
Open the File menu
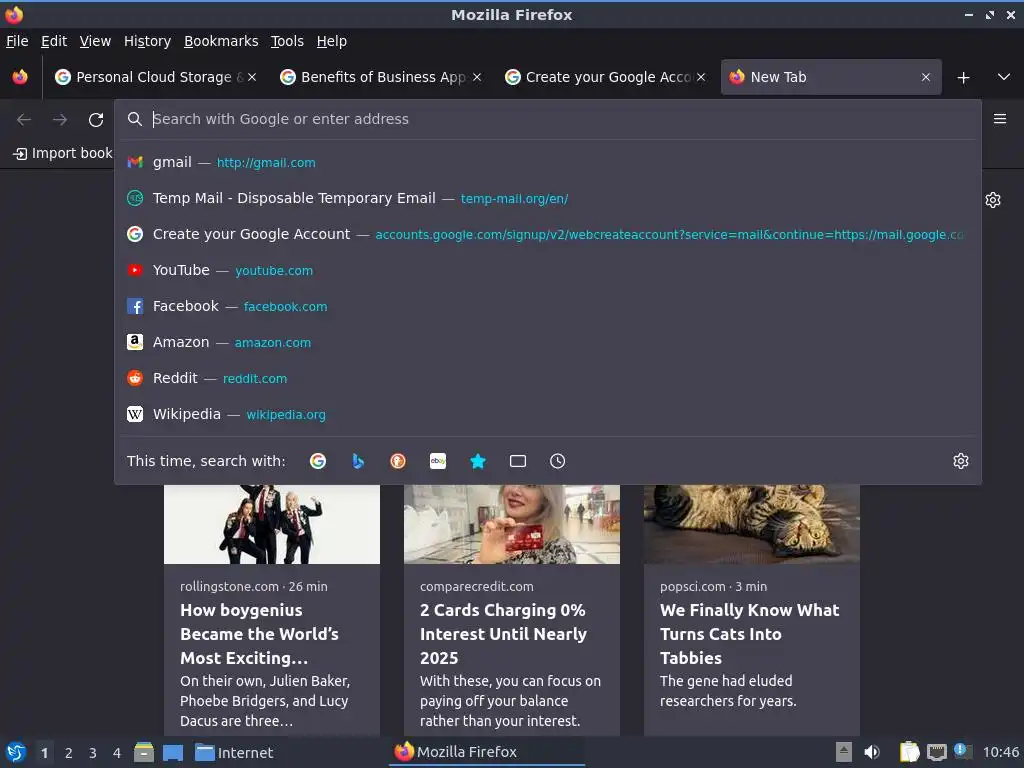pos(17,41)
